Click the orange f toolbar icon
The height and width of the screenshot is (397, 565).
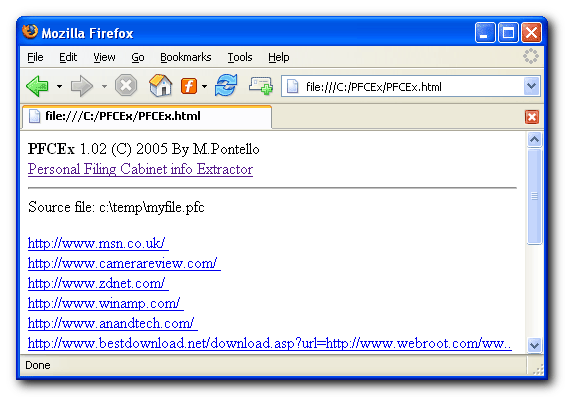(x=189, y=86)
